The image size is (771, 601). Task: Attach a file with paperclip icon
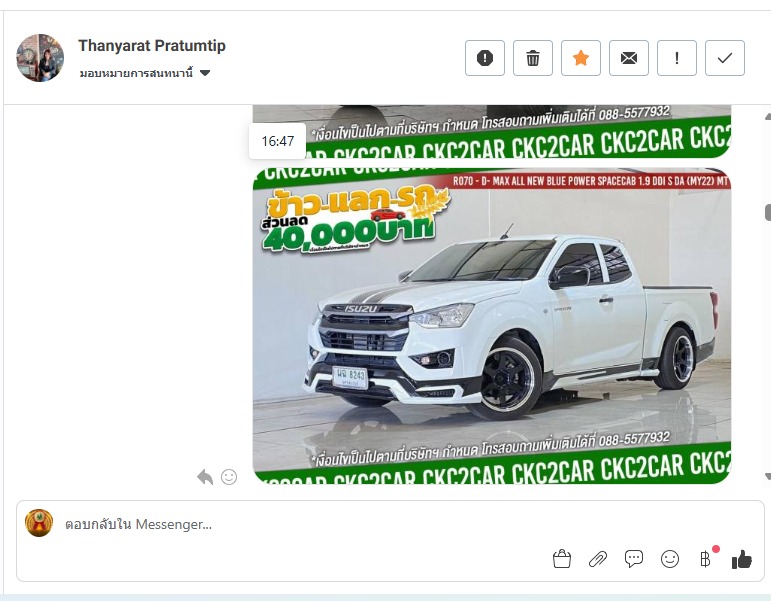click(x=598, y=559)
